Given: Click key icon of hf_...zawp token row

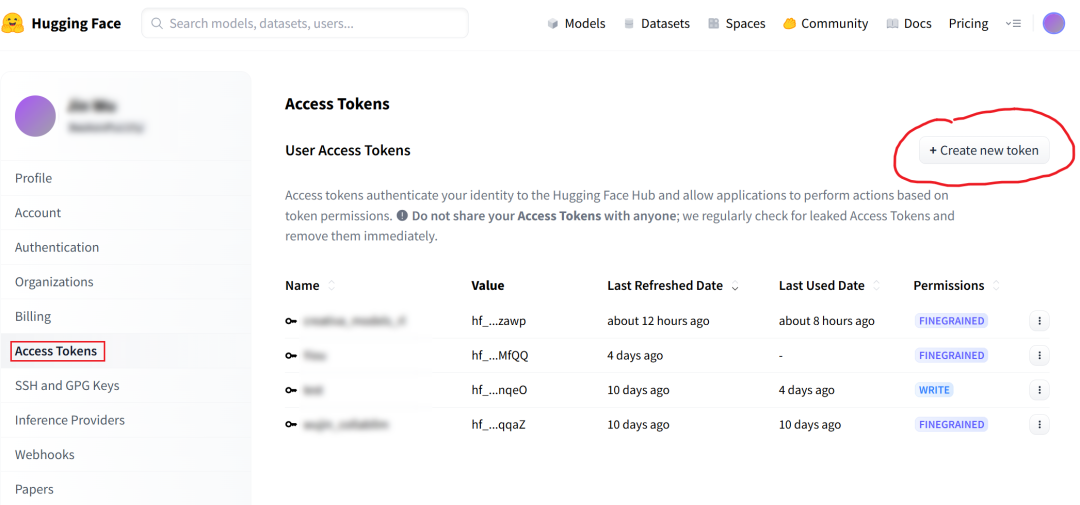Looking at the screenshot, I should [x=291, y=321].
